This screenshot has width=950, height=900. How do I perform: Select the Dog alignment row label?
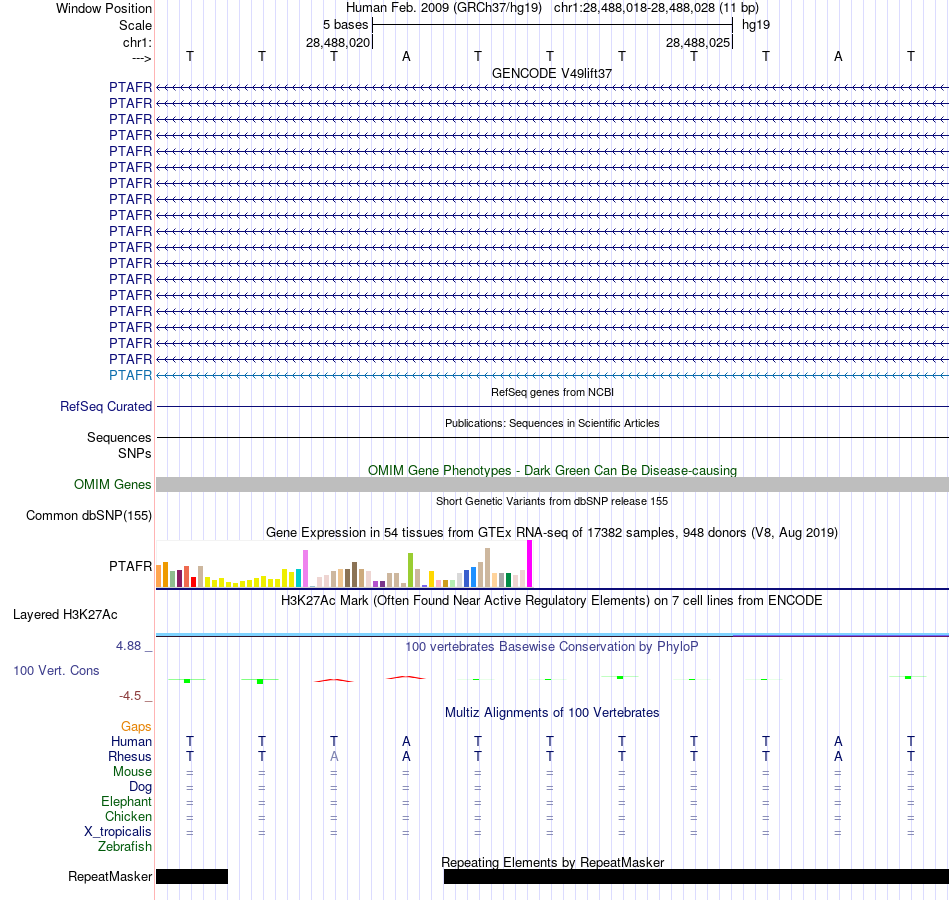pyautogui.click(x=140, y=787)
